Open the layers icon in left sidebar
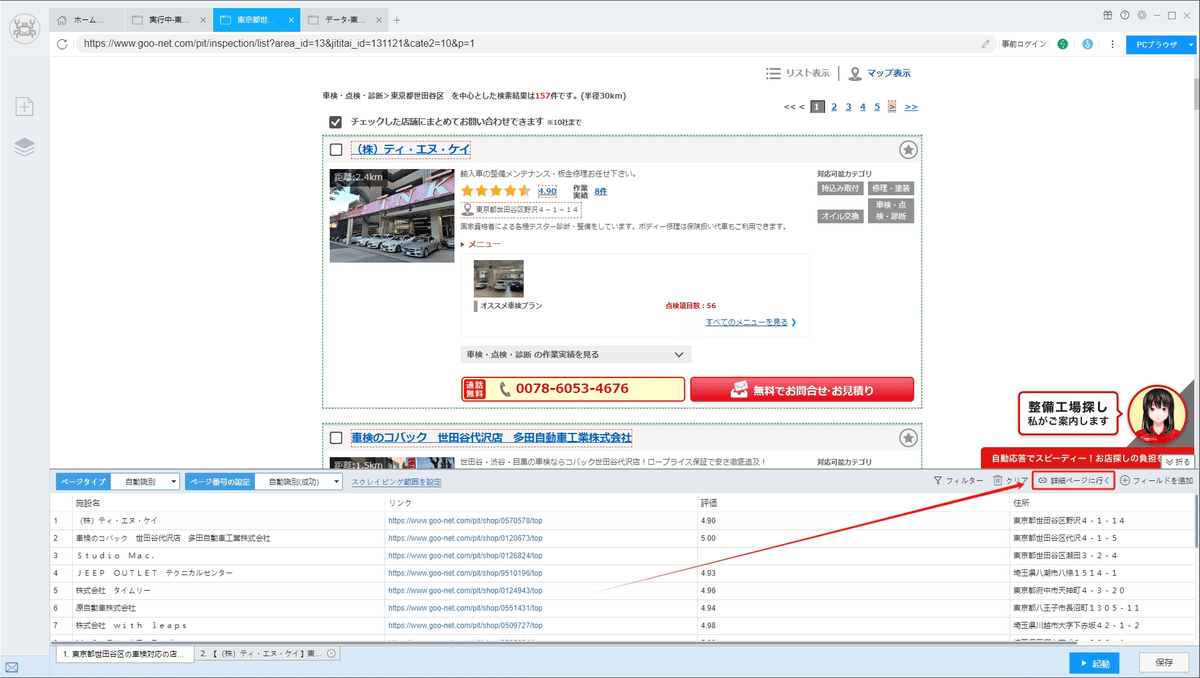This screenshot has height=678, width=1200. tap(25, 146)
